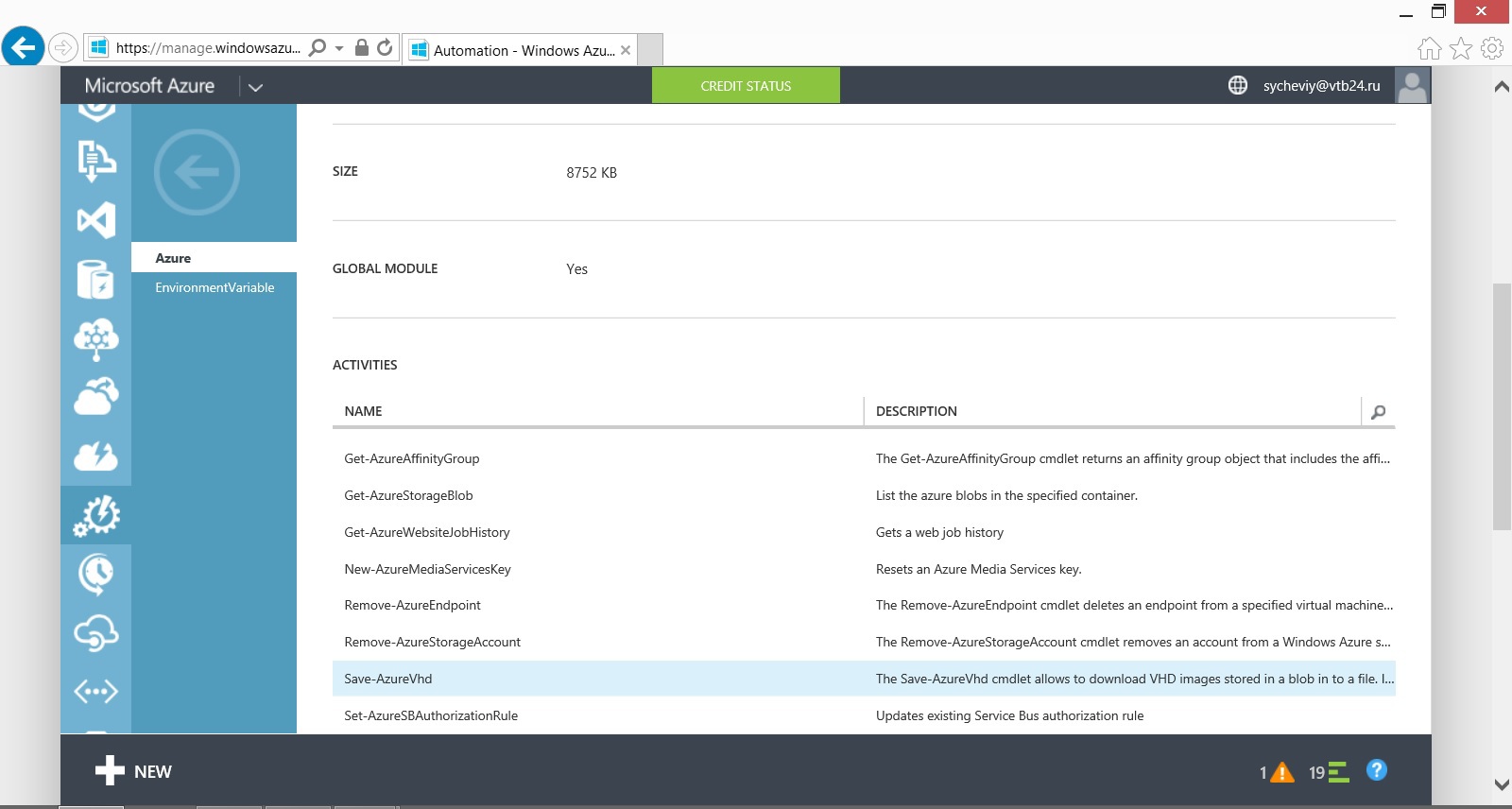
Task: Expand the address bar dropdown arrow
Action: (x=339, y=48)
